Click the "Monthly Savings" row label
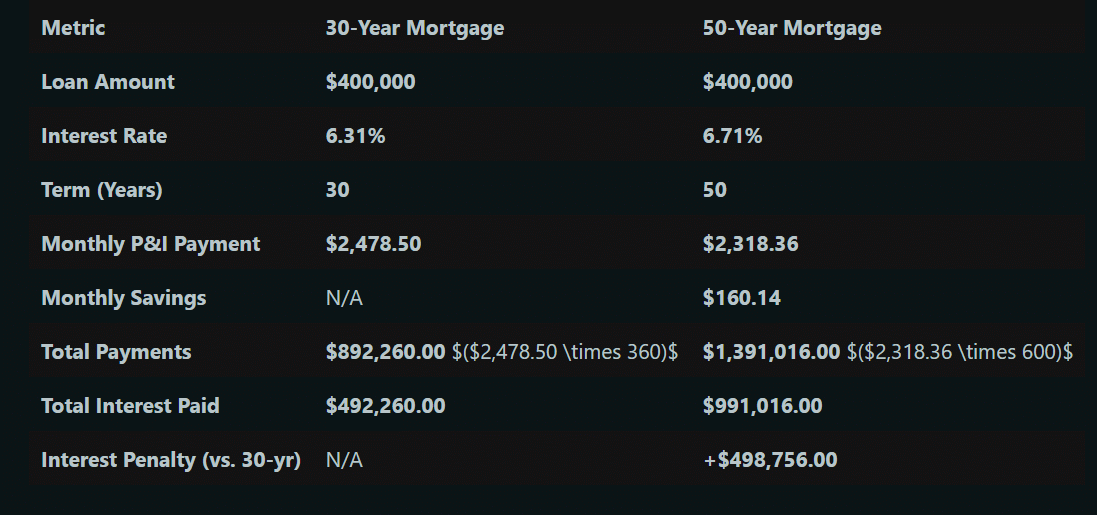The height and width of the screenshot is (515, 1097). [x=123, y=298]
